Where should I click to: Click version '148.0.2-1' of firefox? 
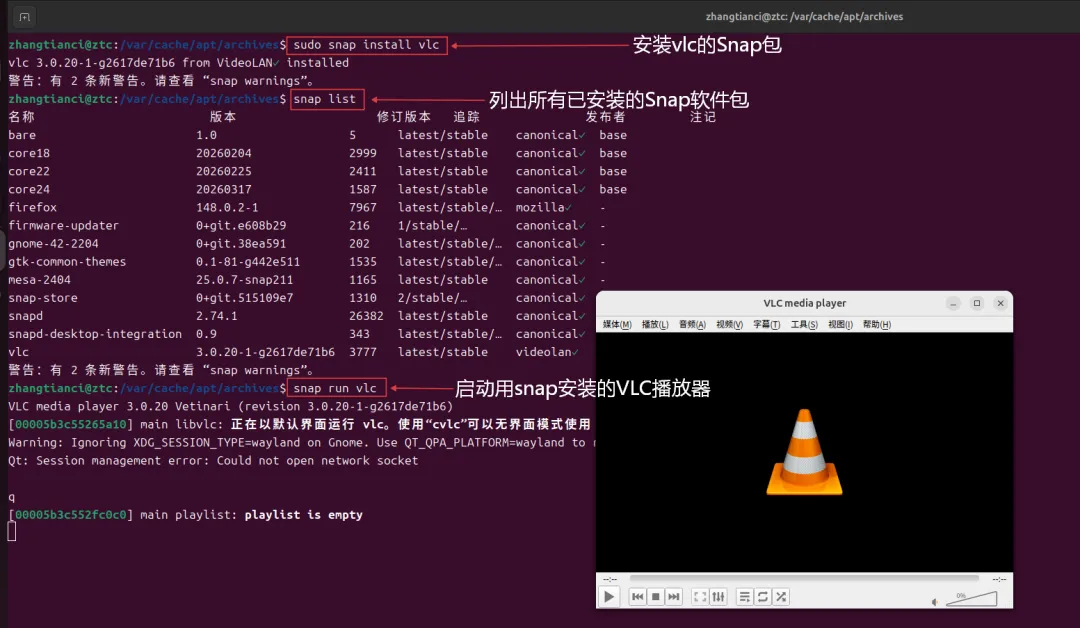(227, 207)
